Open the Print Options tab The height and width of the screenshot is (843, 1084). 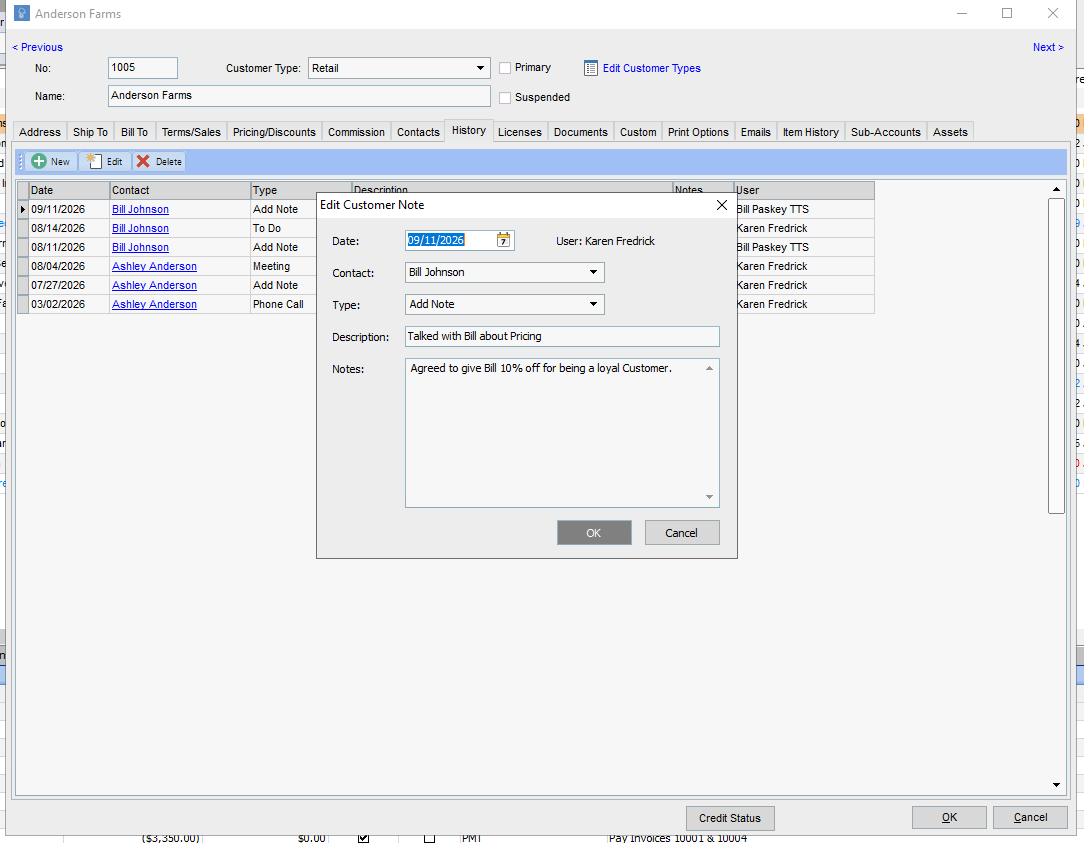click(698, 132)
